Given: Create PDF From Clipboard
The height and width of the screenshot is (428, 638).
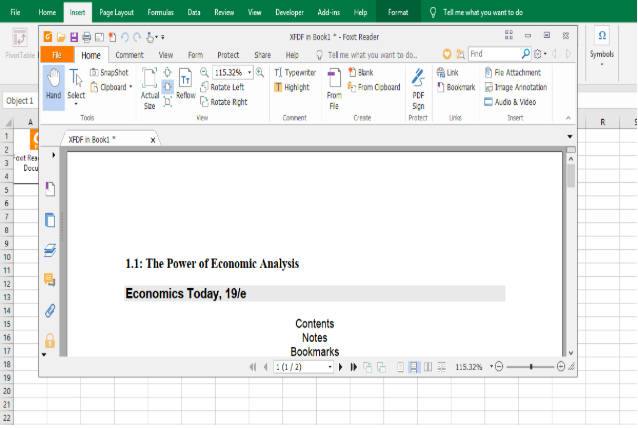Looking at the screenshot, I should click(374, 87).
